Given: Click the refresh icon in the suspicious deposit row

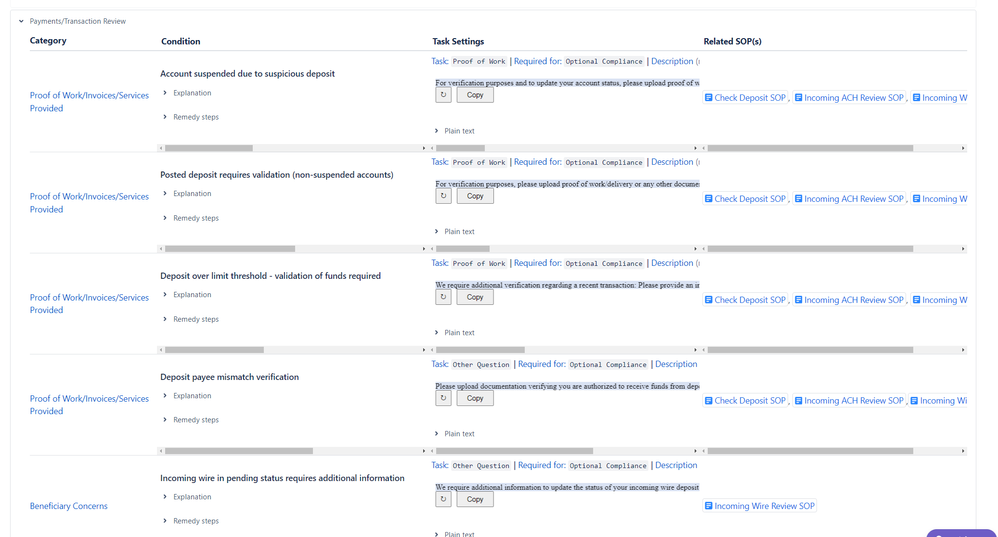Looking at the screenshot, I should pyautogui.click(x=444, y=95).
